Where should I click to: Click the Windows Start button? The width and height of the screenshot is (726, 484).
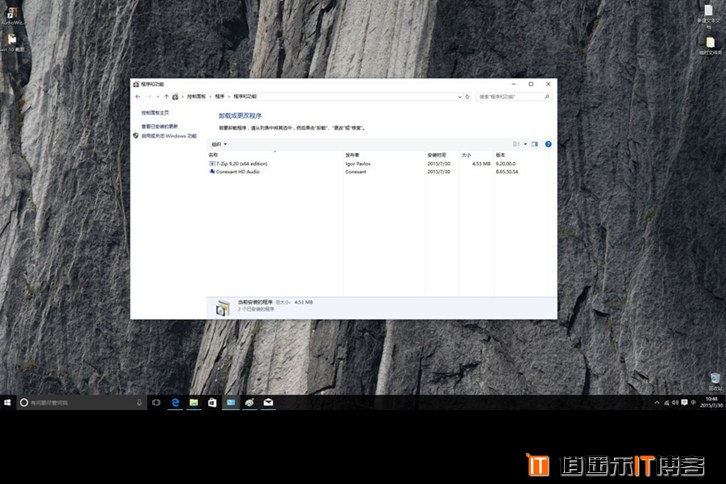[x=8, y=402]
